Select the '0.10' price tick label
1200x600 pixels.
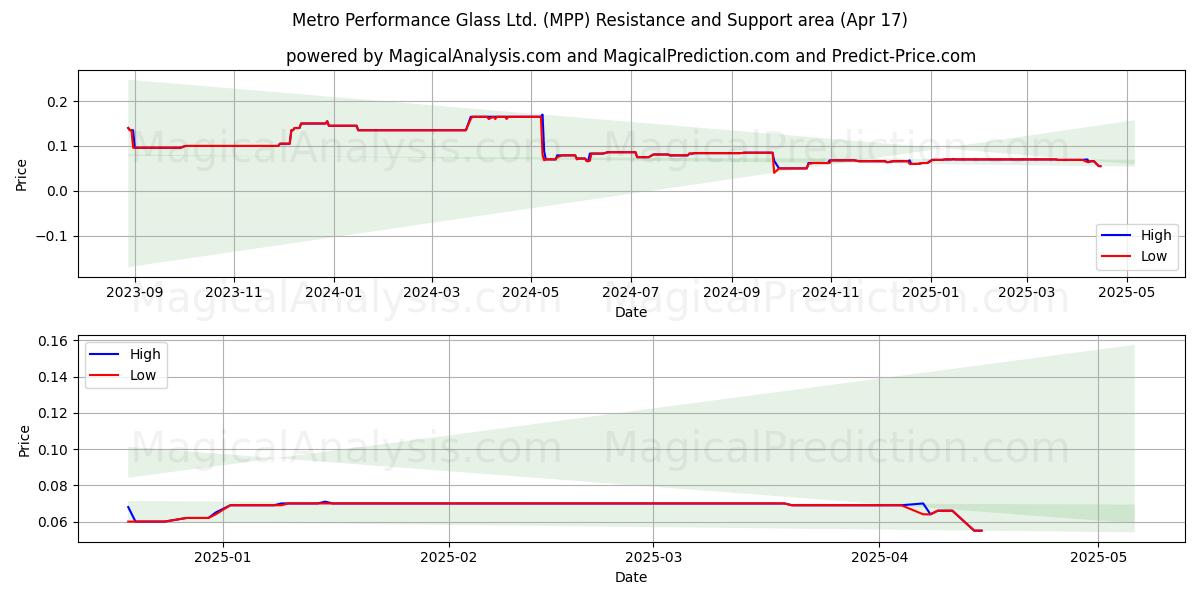click(x=53, y=450)
